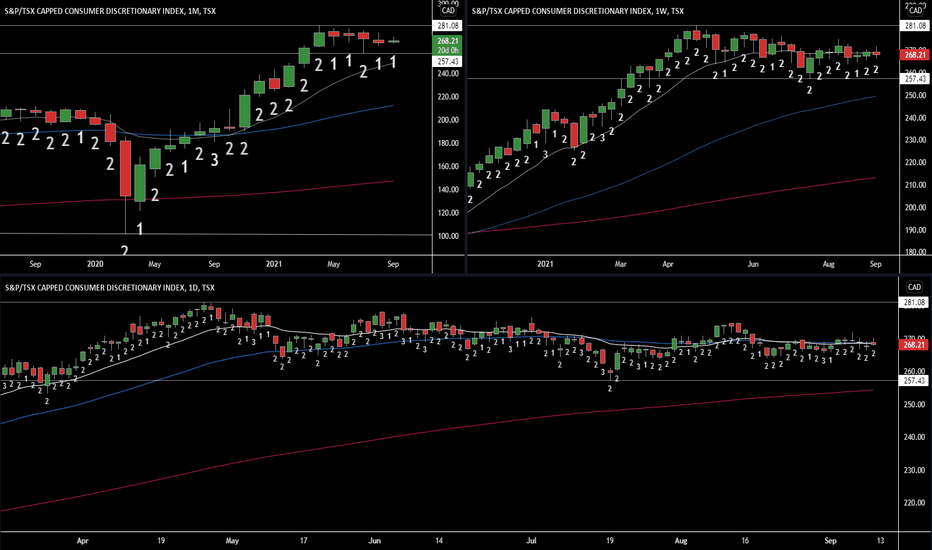
Task: Click the May label on the 1D time axis
Action: (232, 540)
